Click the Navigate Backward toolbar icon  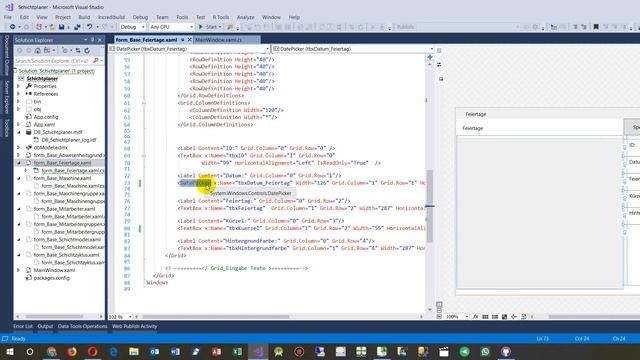pos(13,27)
